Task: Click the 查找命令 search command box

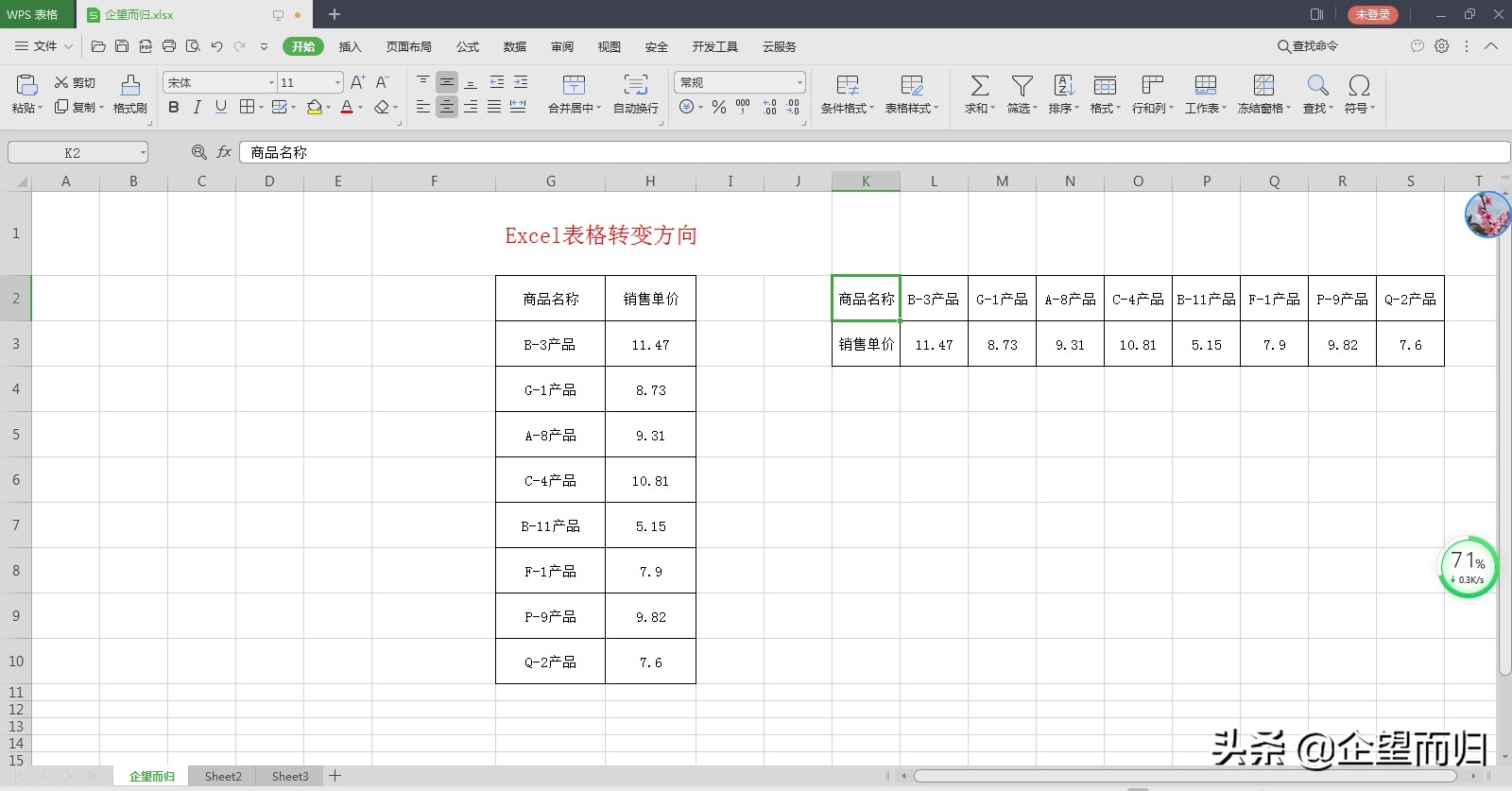Action: point(1308,46)
